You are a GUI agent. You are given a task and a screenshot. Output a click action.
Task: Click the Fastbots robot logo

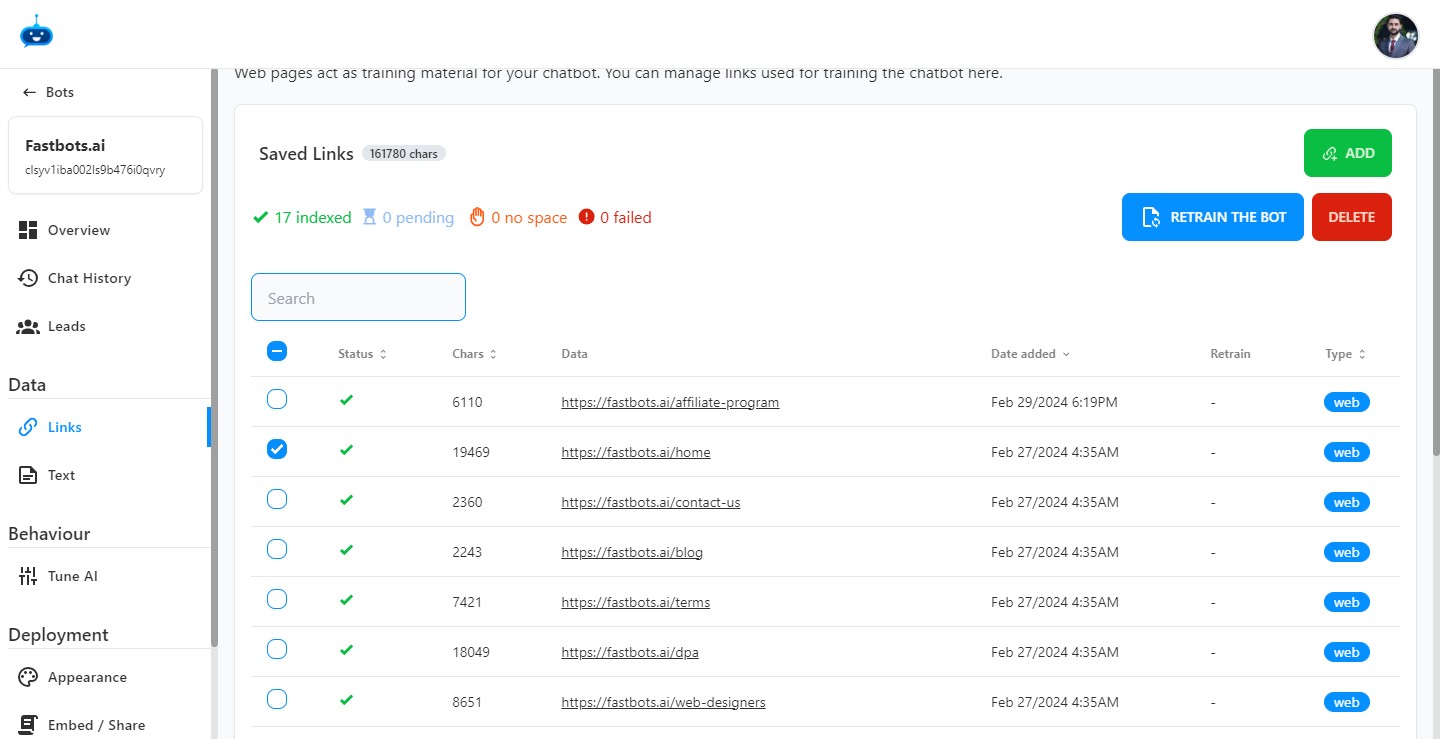click(36, 33)
